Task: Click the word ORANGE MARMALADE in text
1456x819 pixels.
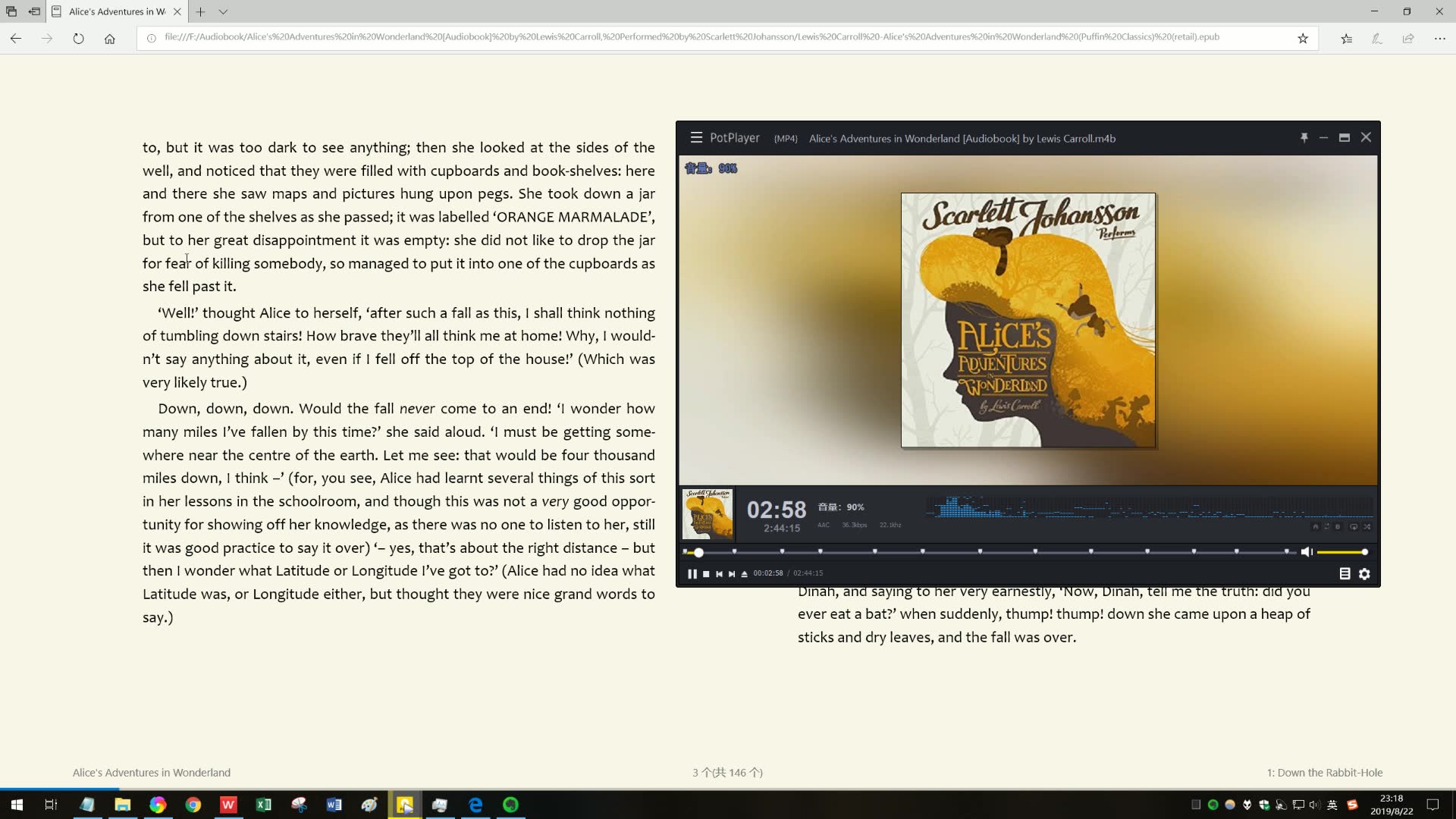Action: [573, 217]
